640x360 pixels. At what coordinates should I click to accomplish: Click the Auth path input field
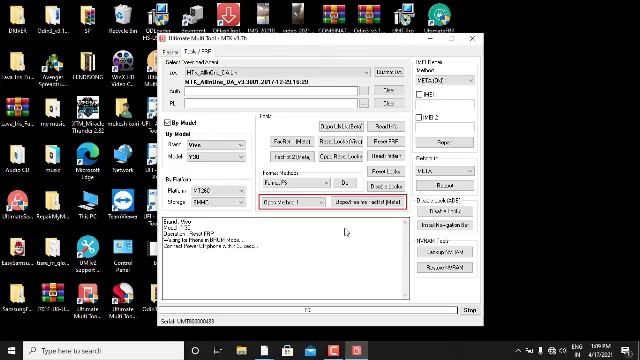tap(271, 91)
